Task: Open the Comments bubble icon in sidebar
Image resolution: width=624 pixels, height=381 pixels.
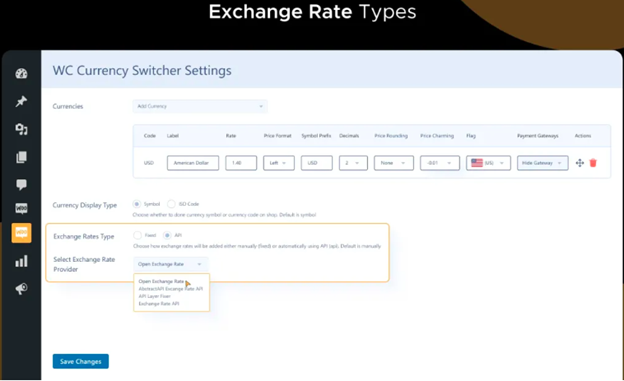Action: coord(21,184)
